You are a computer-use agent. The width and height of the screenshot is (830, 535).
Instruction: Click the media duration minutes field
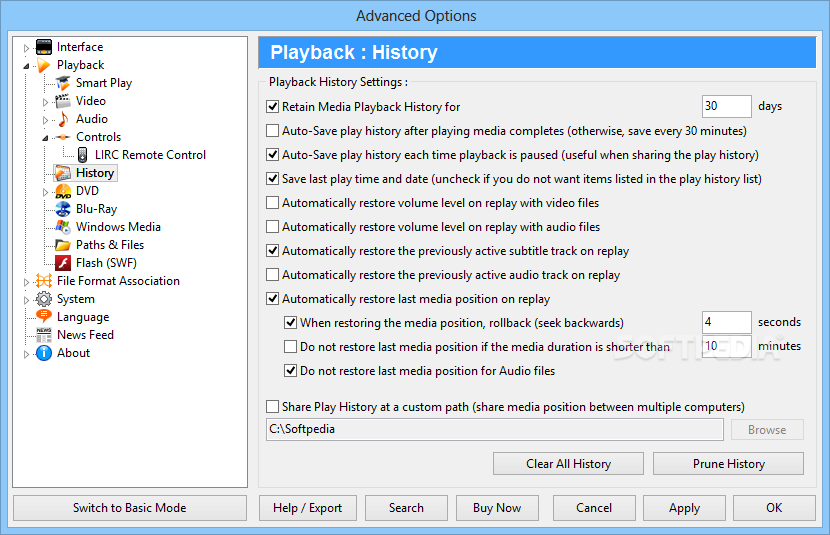point(726,346)
